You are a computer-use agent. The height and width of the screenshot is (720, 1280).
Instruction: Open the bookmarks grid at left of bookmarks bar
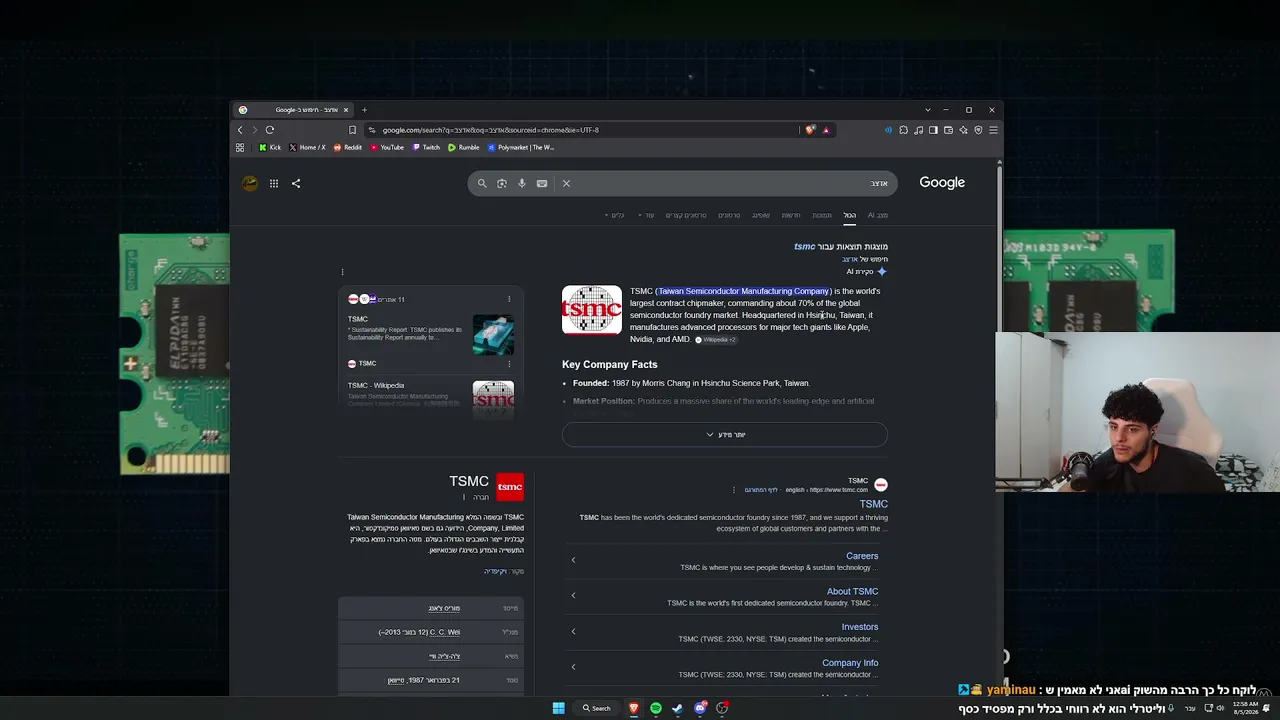(x=240, y=147)
